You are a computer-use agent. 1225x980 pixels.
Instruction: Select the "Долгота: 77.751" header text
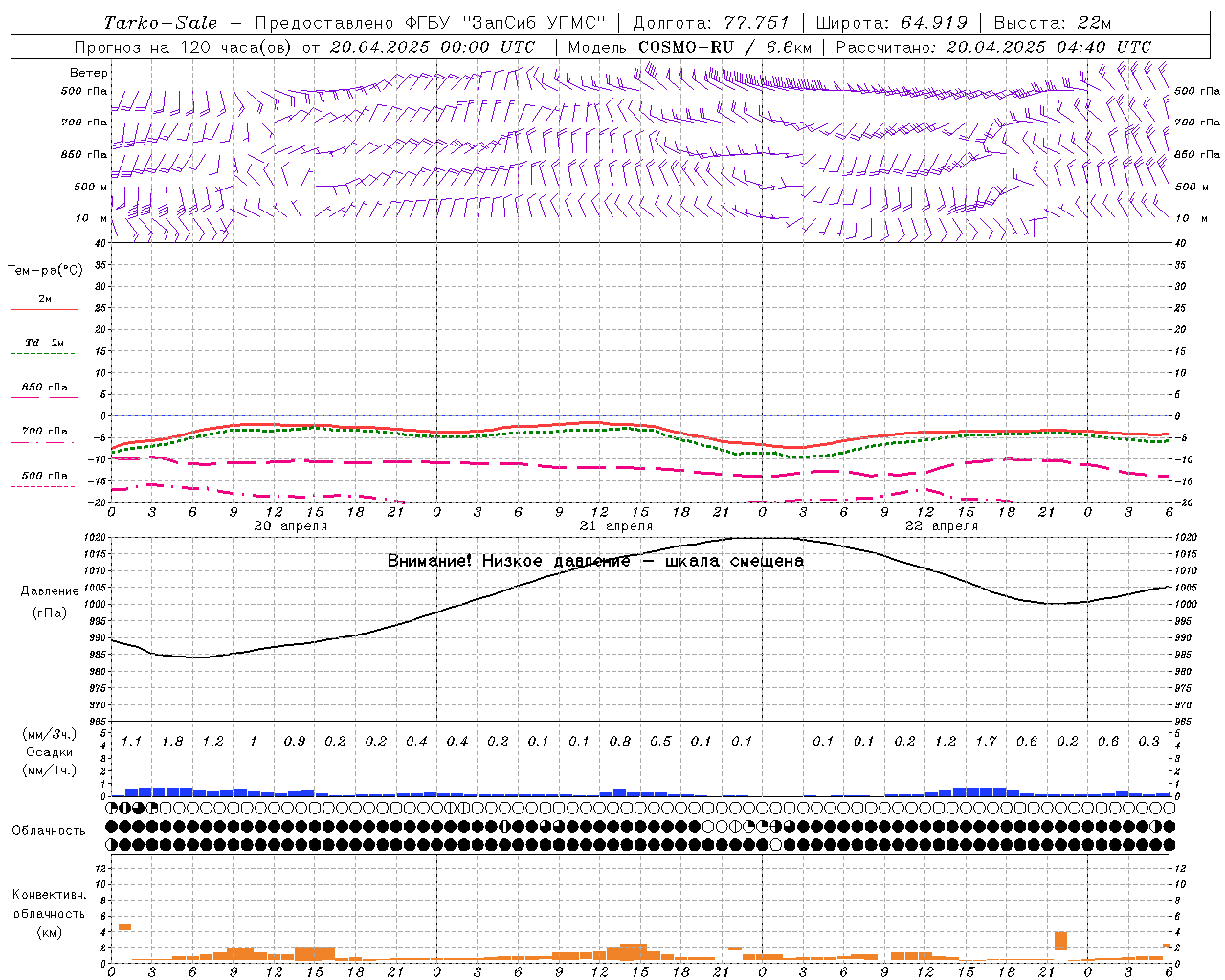(711, 23)
